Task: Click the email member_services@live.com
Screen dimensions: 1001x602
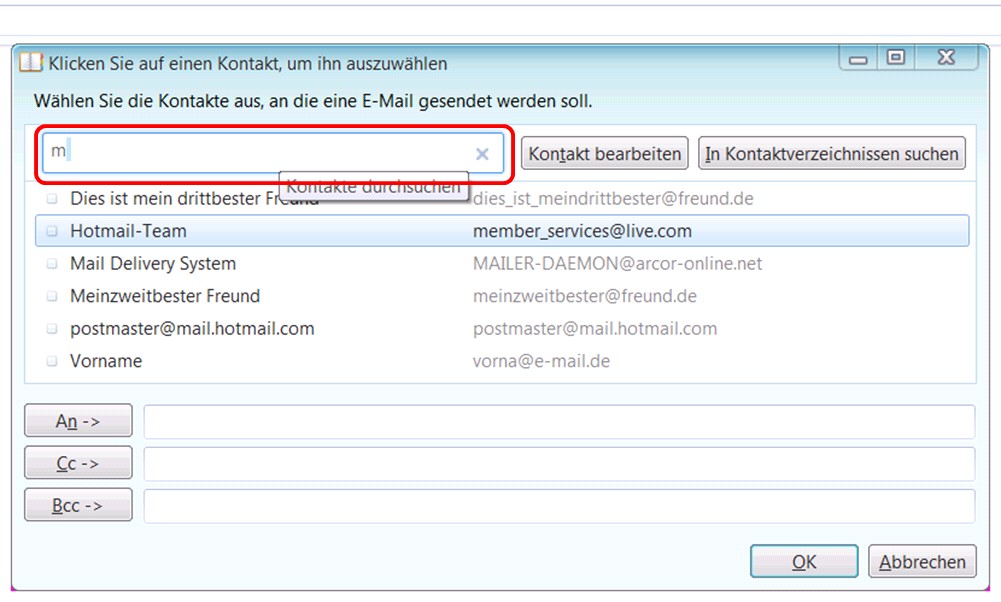Action: [582, 231]
